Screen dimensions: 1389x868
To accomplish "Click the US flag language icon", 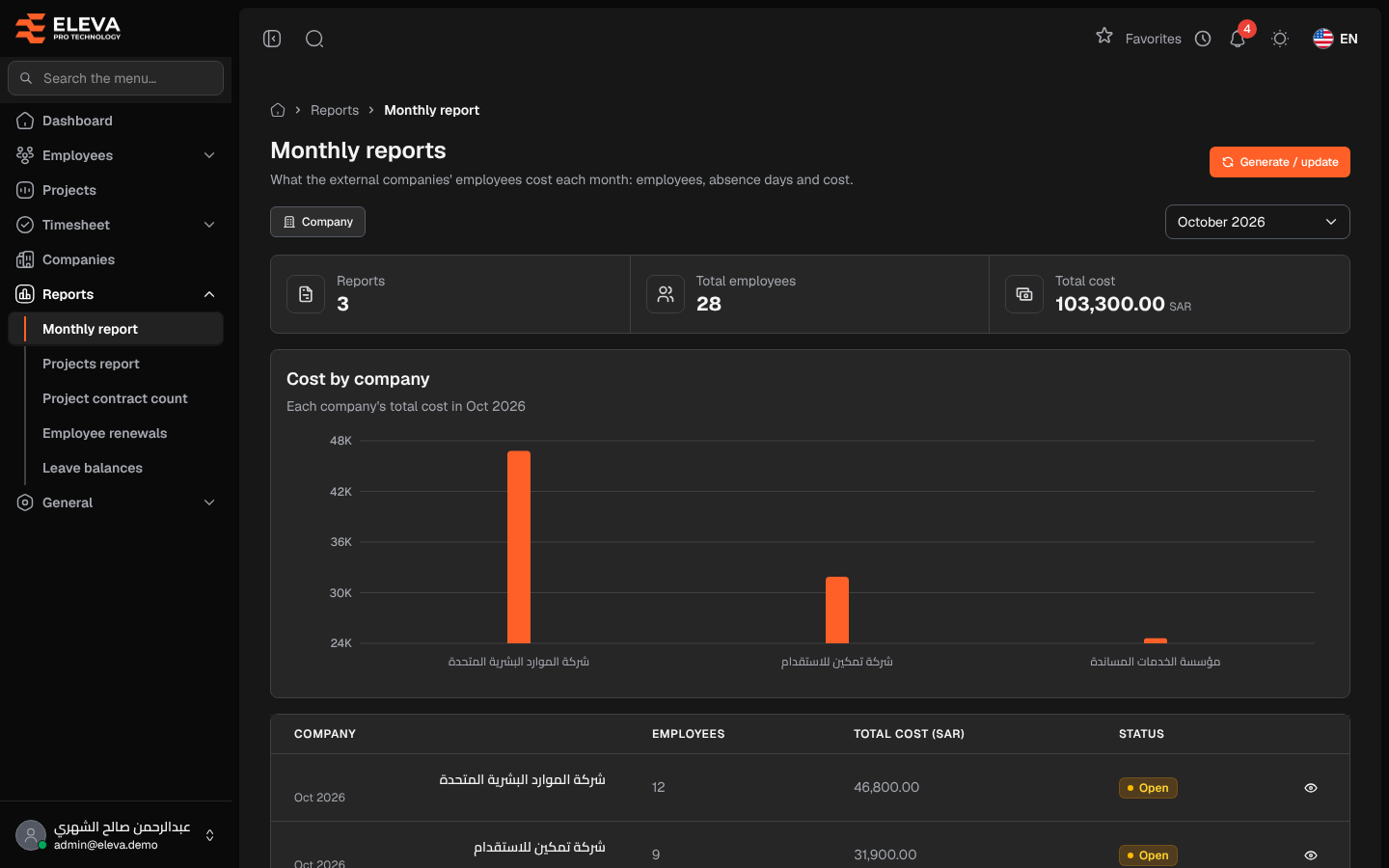I will 1323,39.
